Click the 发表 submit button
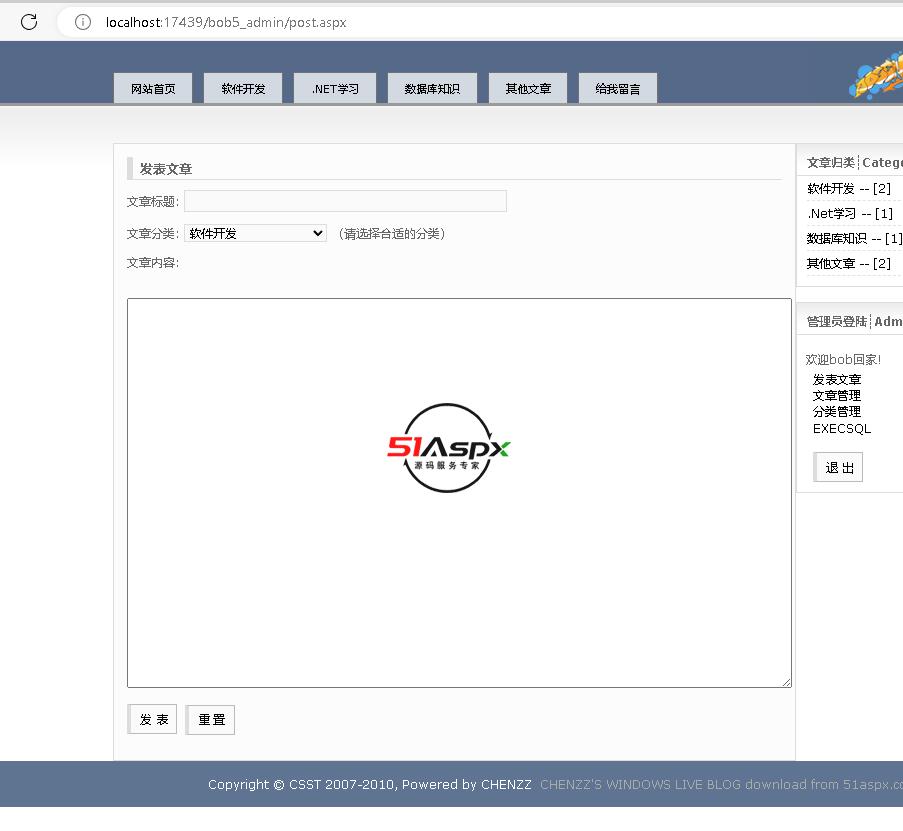Image resolution: width=903 pixels, height=831 pixels. click(x=152, y=719)
